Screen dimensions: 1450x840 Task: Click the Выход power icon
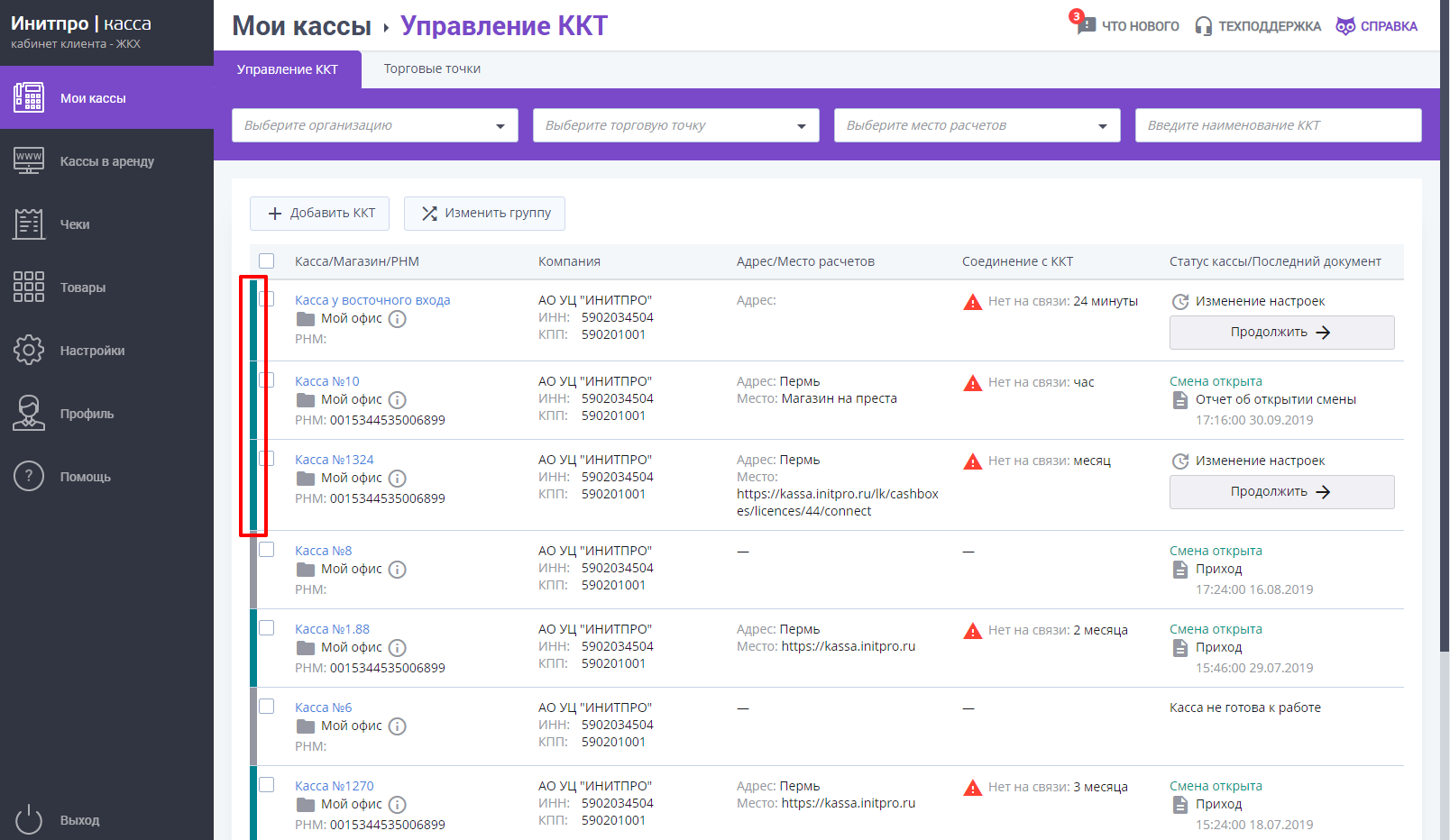29,819
